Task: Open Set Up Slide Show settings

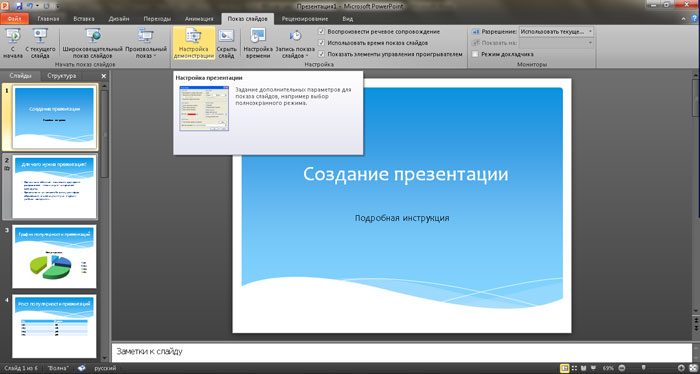Action: [194, 43]
